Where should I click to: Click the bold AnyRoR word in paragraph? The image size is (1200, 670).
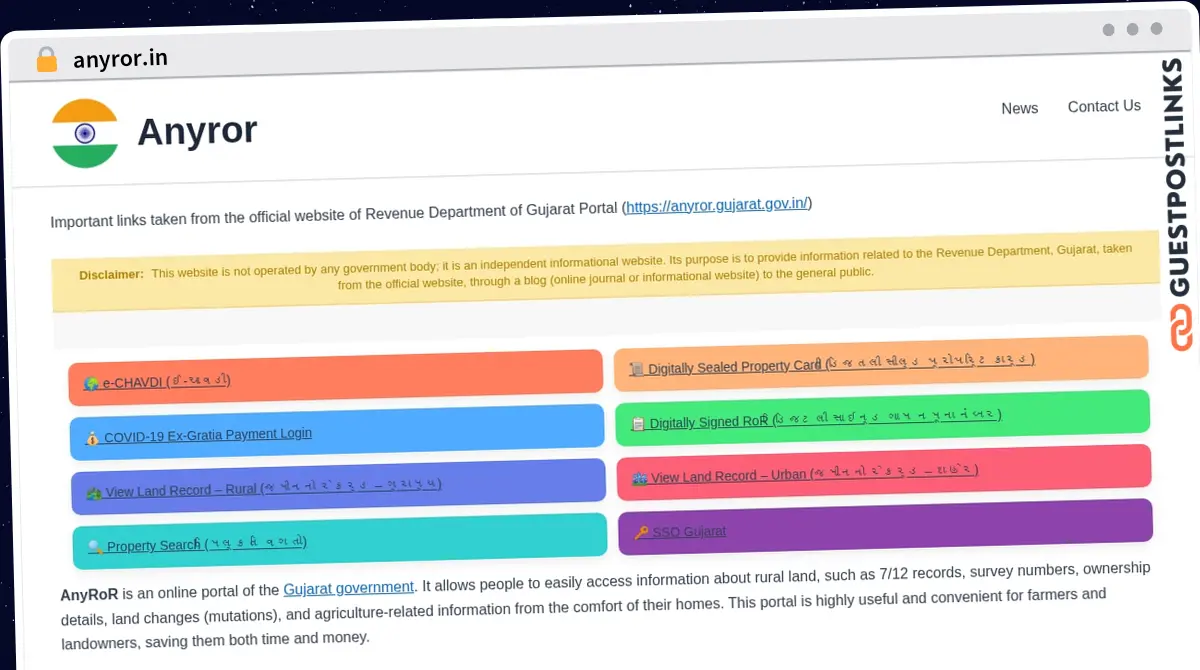[89, 595]
